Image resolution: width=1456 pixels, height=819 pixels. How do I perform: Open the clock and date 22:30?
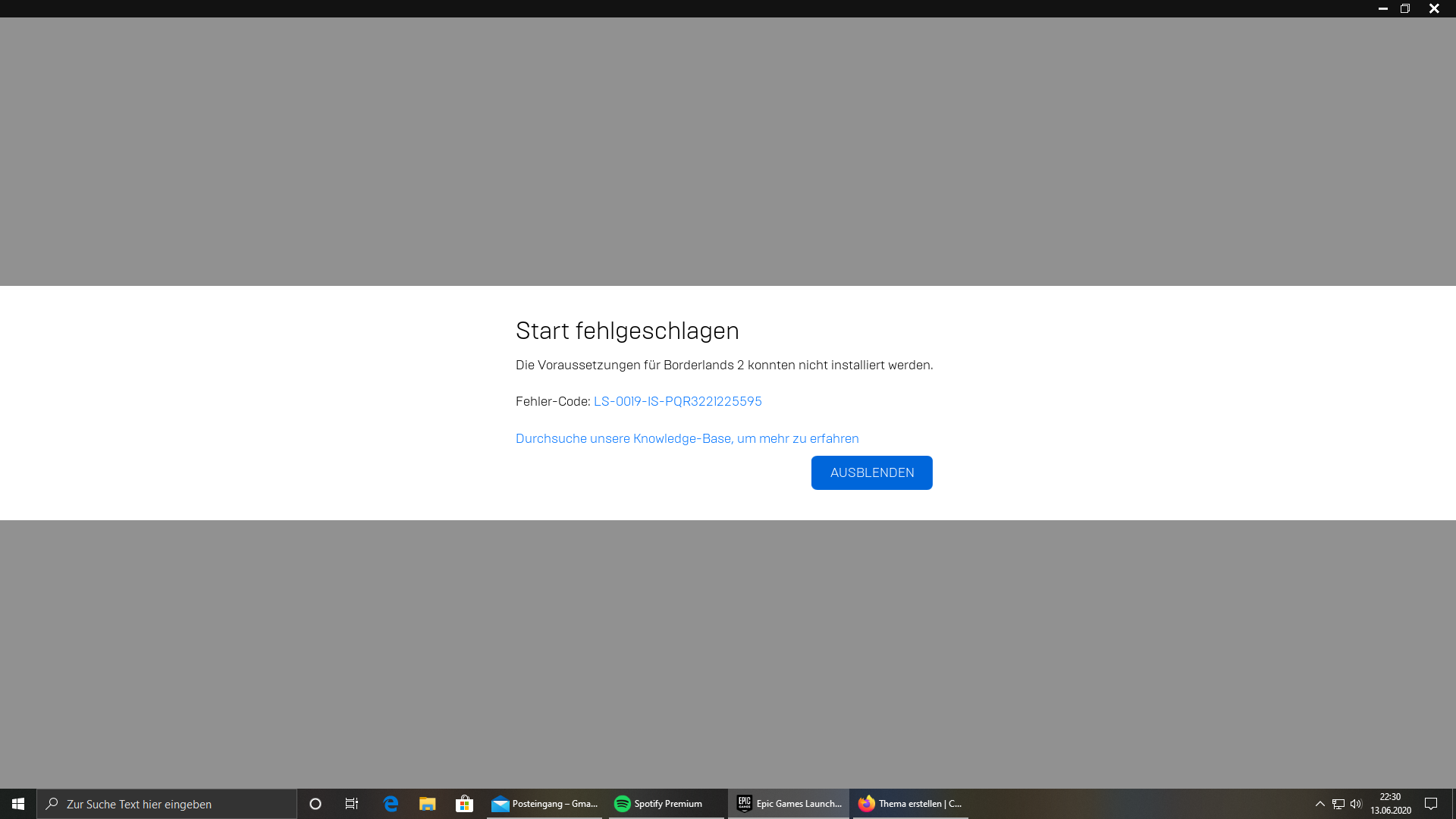1390,804
